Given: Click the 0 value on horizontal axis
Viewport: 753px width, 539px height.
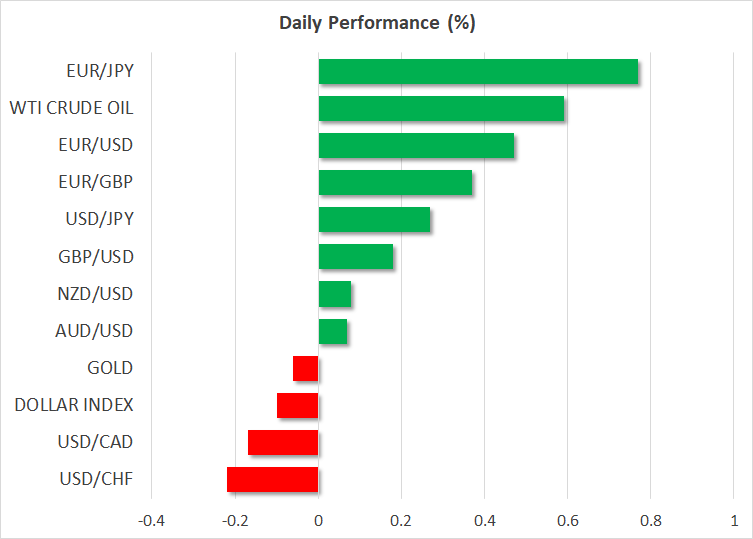Looking at the screenshot, I should tap(318, 520).
